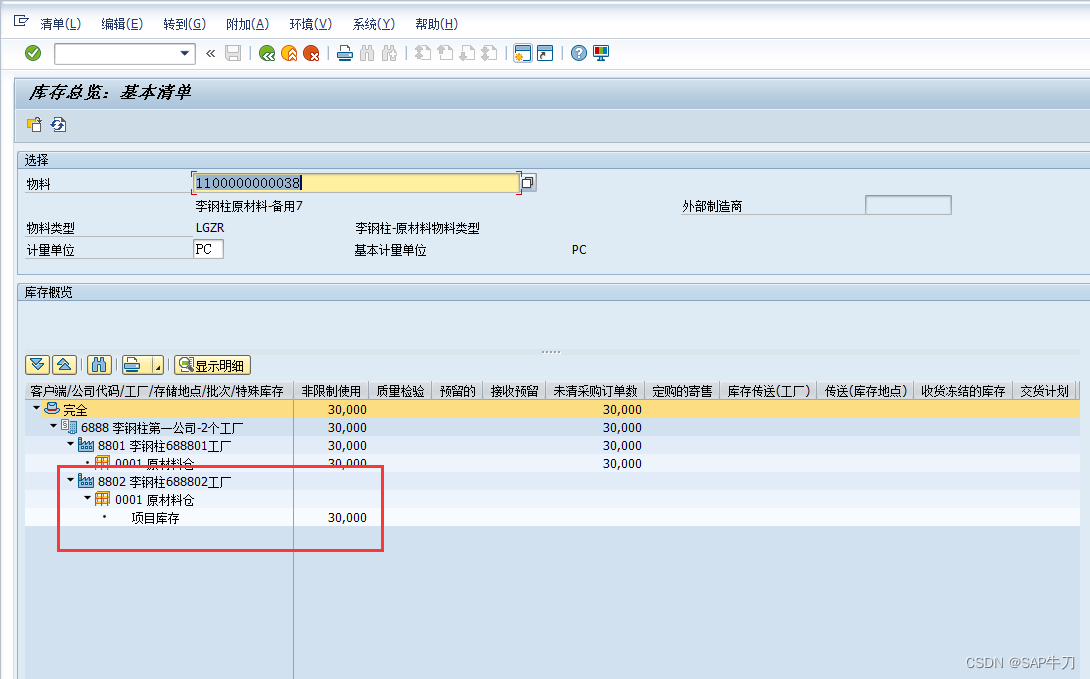1090x679 pixels.
Task: Collapse the 8801 plant node
Action: (70, 444)
